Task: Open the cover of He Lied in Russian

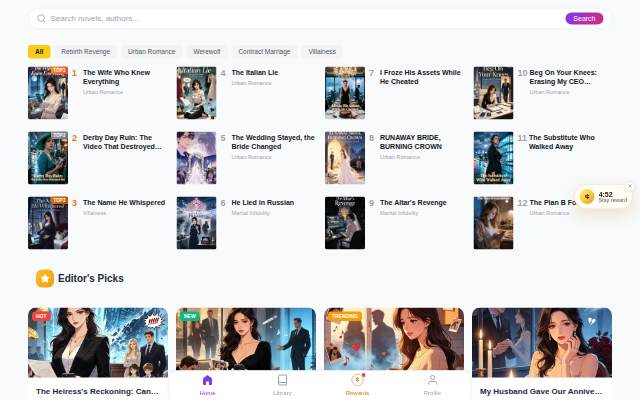Action: [196, 223]
